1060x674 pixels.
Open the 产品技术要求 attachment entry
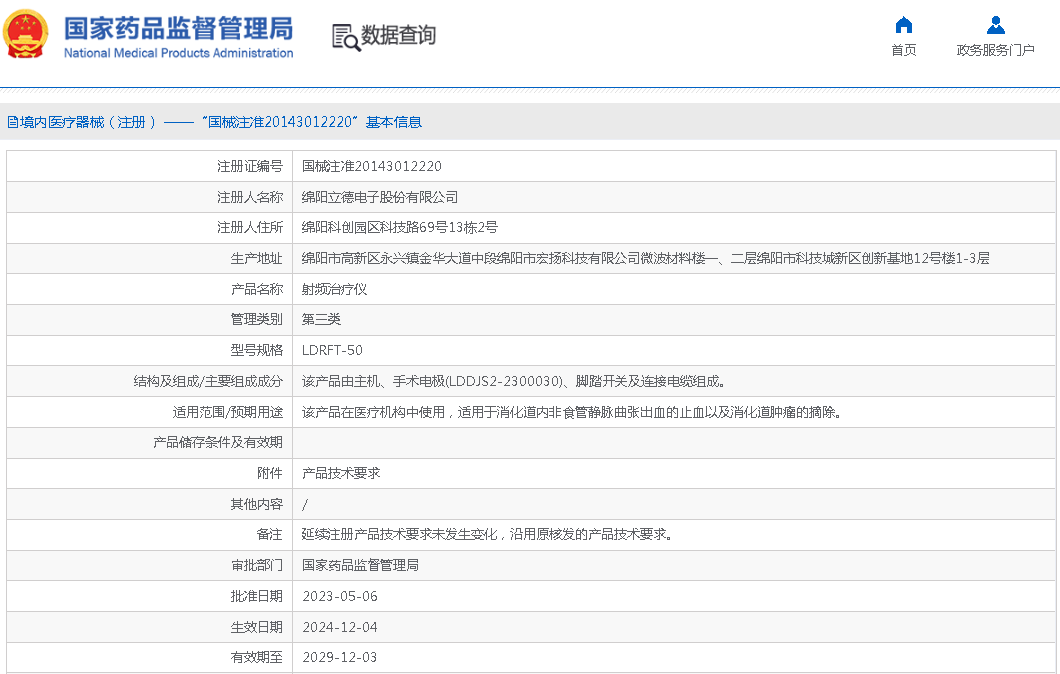(341, 473)
